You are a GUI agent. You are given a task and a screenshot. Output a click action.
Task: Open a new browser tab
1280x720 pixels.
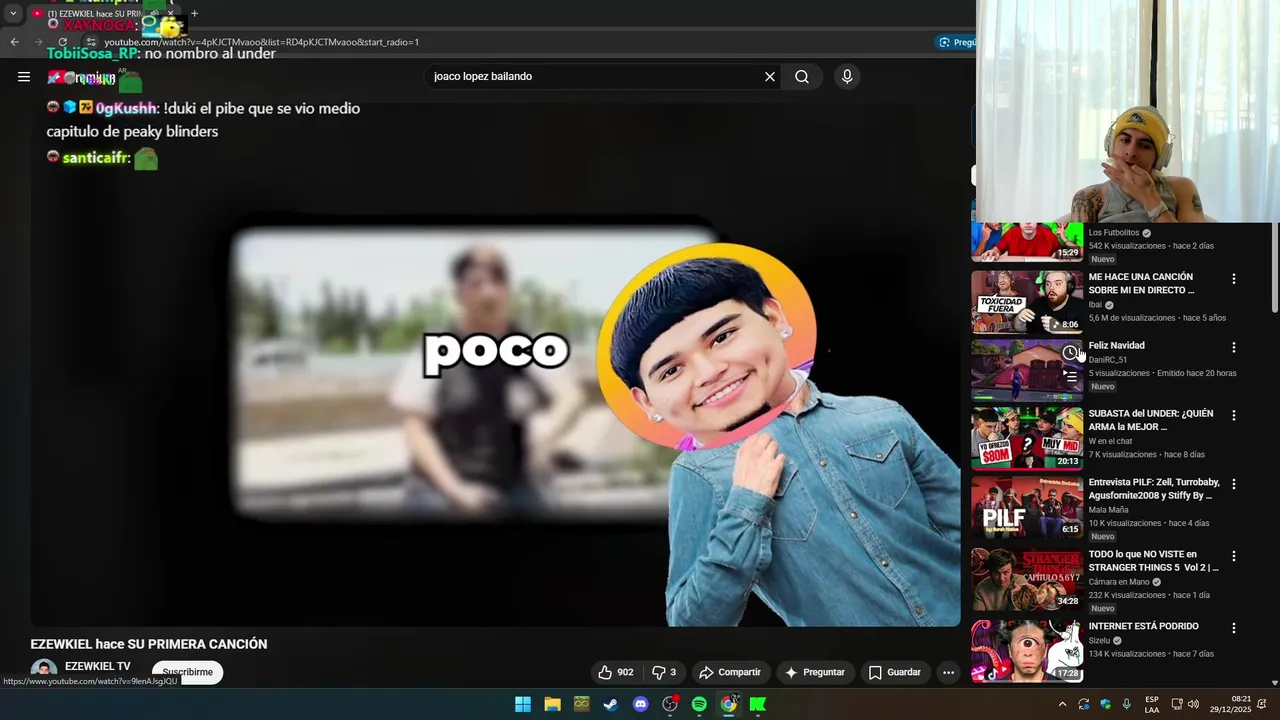coord(194,14)
